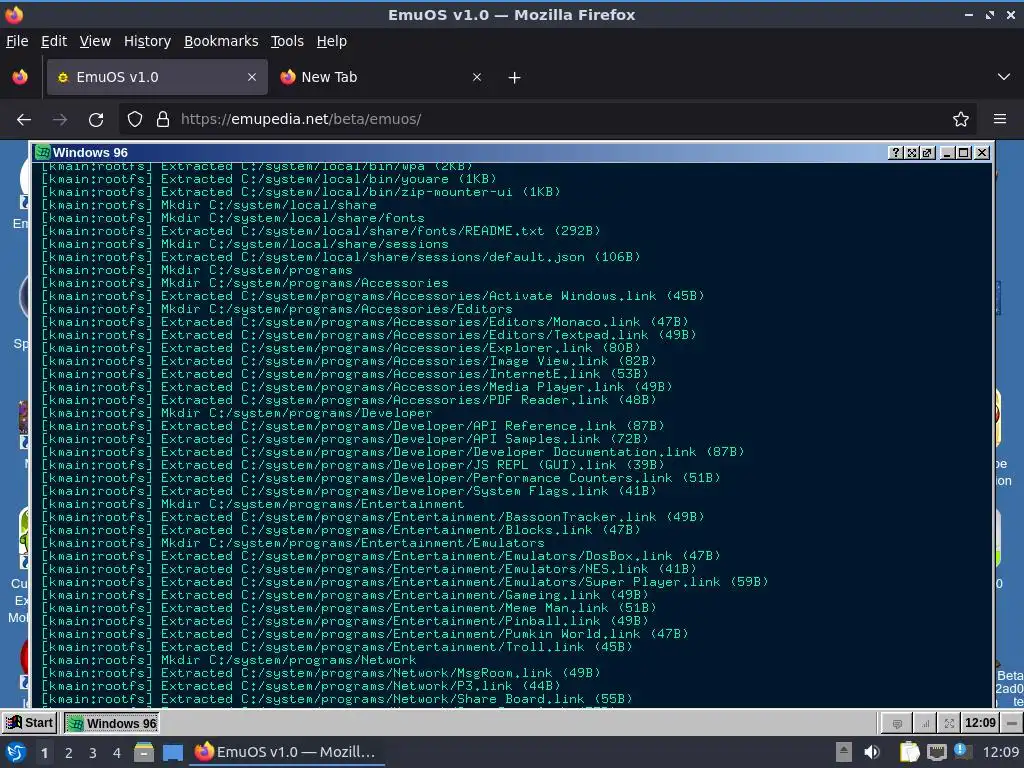The width and height of the screenshot is (1024, 768).
Task: Click the signal bars icon in EmuOS tray
Action: click(x=925, y=723)
